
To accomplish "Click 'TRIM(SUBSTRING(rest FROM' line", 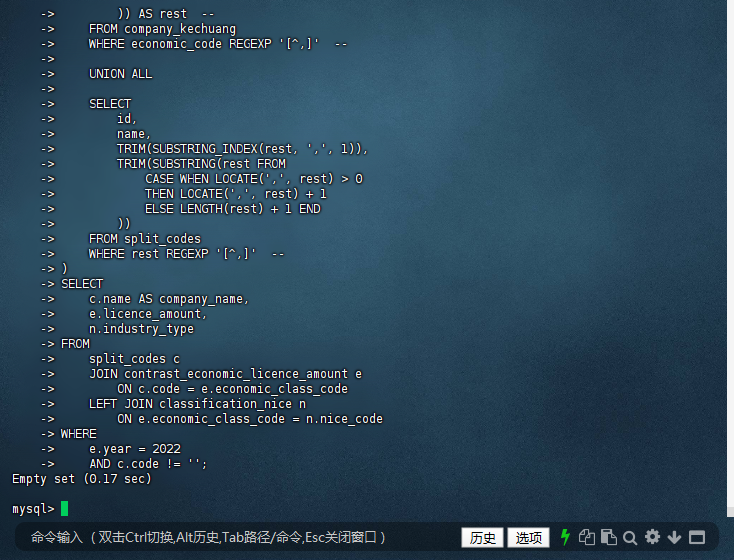I will click(x=201, y=164).
